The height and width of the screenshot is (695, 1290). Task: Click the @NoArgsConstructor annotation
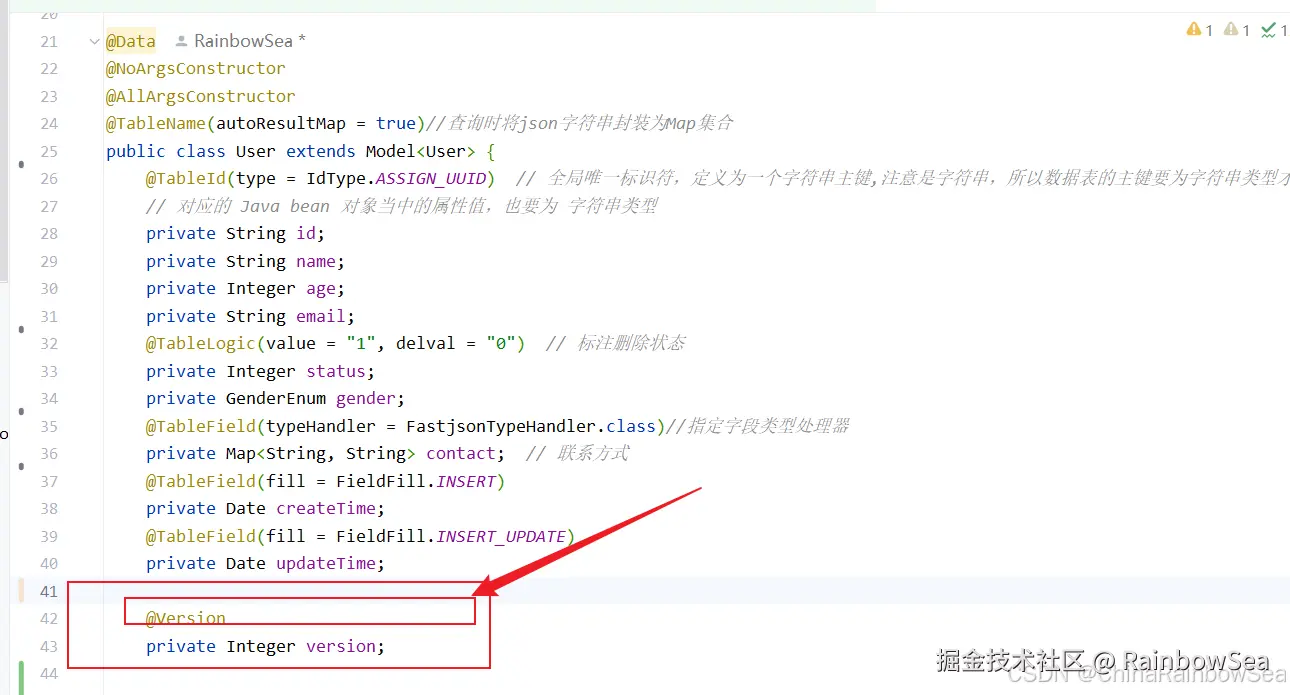(196, 68)
